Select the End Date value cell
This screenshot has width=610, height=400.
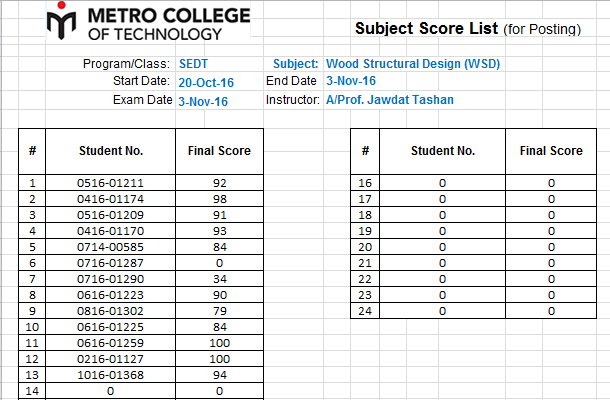(x=351, y=81)
